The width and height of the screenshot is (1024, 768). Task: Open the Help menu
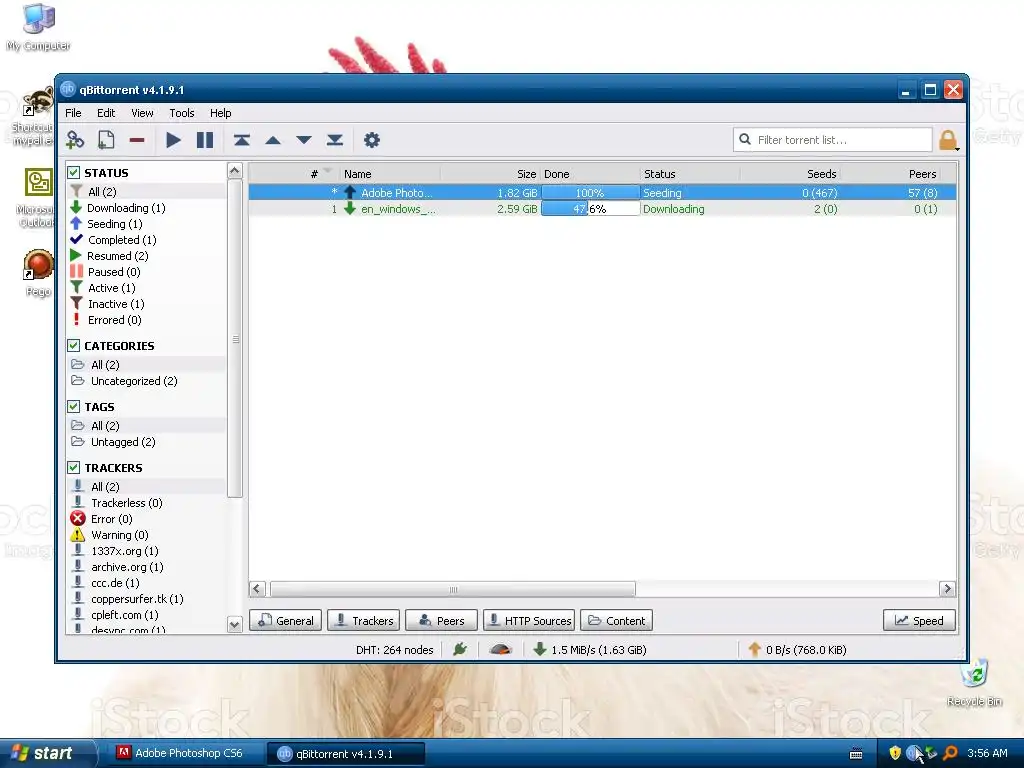tap(221, 113)
